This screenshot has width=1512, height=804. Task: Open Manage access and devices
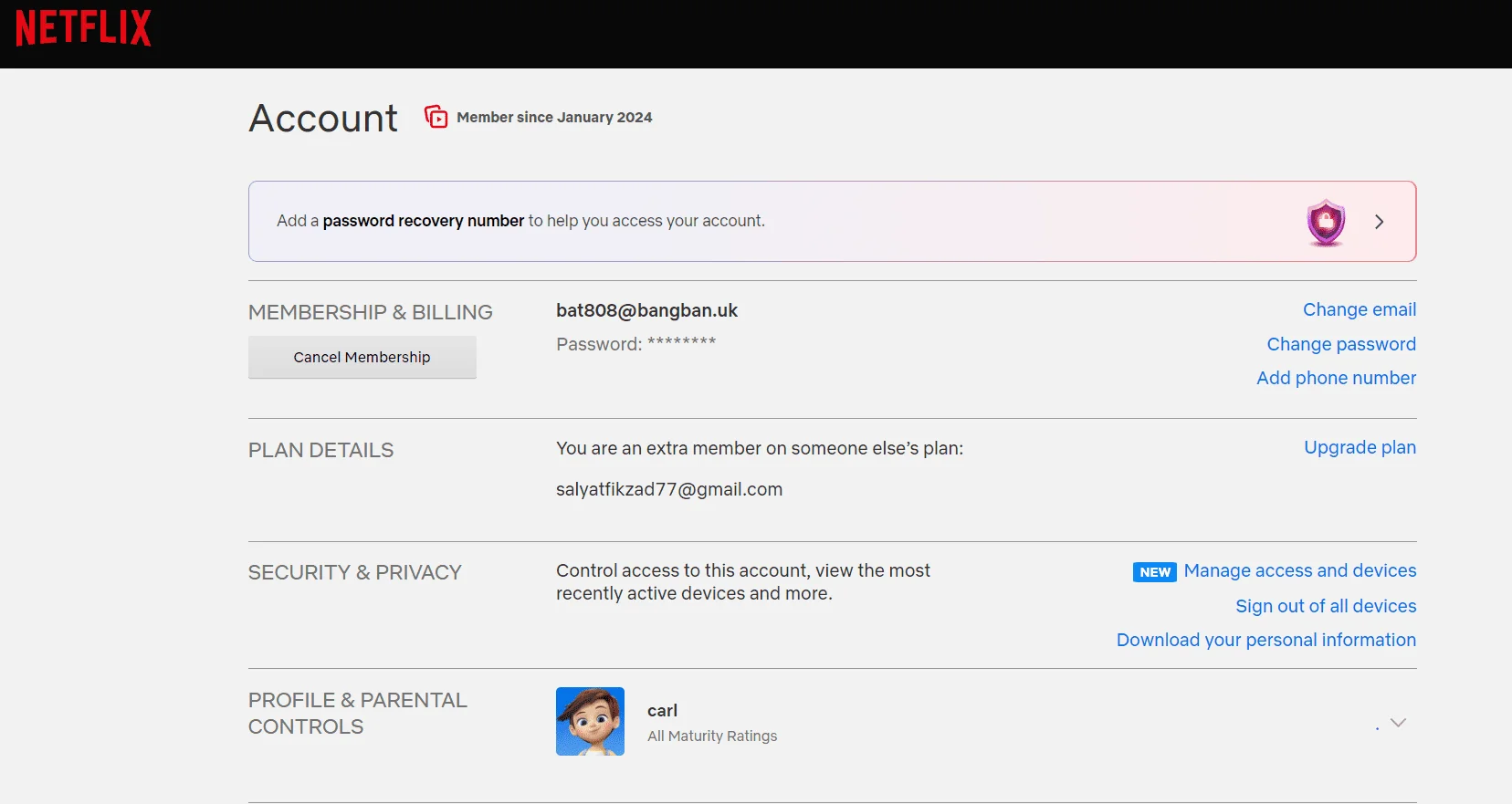1300,570
